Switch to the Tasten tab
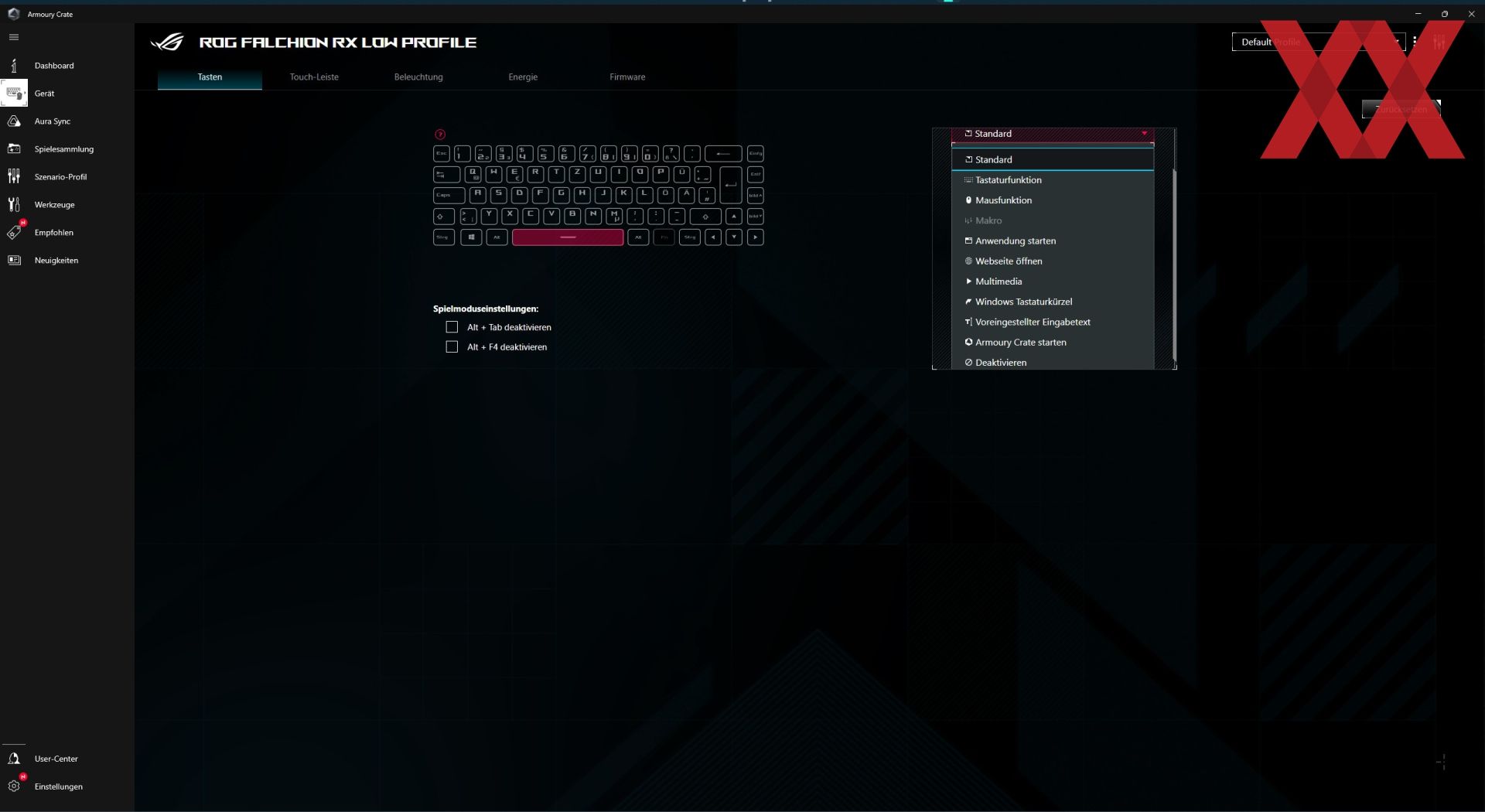The width and height of the screenshot is (1485, 812). click(210, 77)
